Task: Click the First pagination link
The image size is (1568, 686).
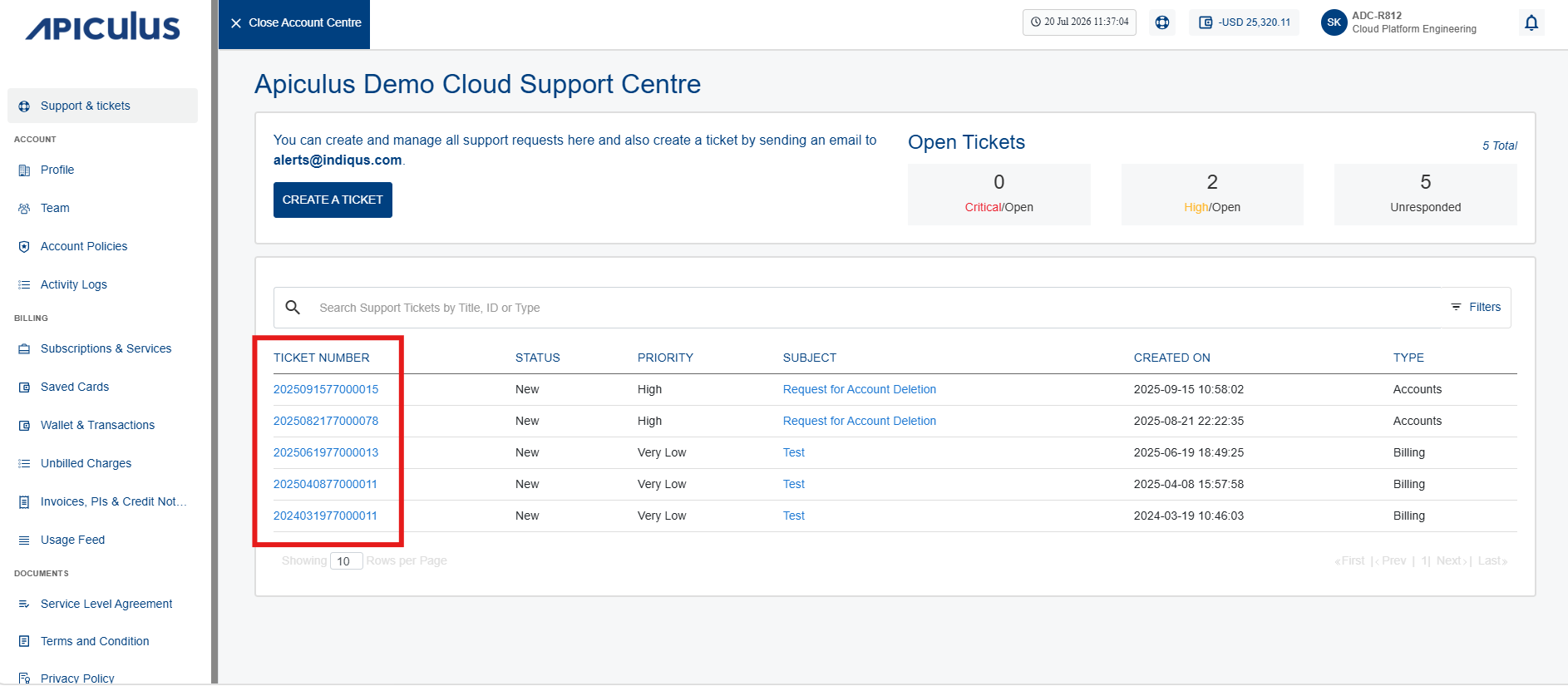Action: pos(1350,561)
